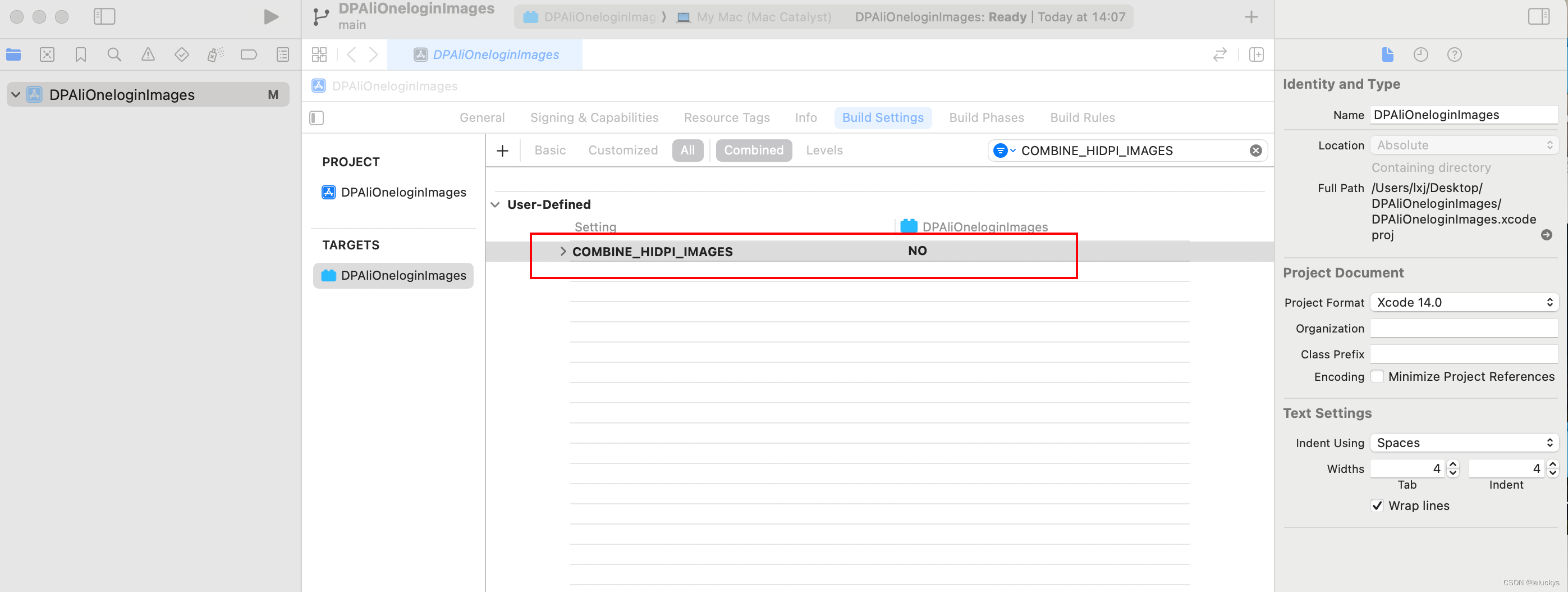Viewport: 1568px width, 592px height.
Task: Open the Breakpoint navigator
Action: point(249,55)
